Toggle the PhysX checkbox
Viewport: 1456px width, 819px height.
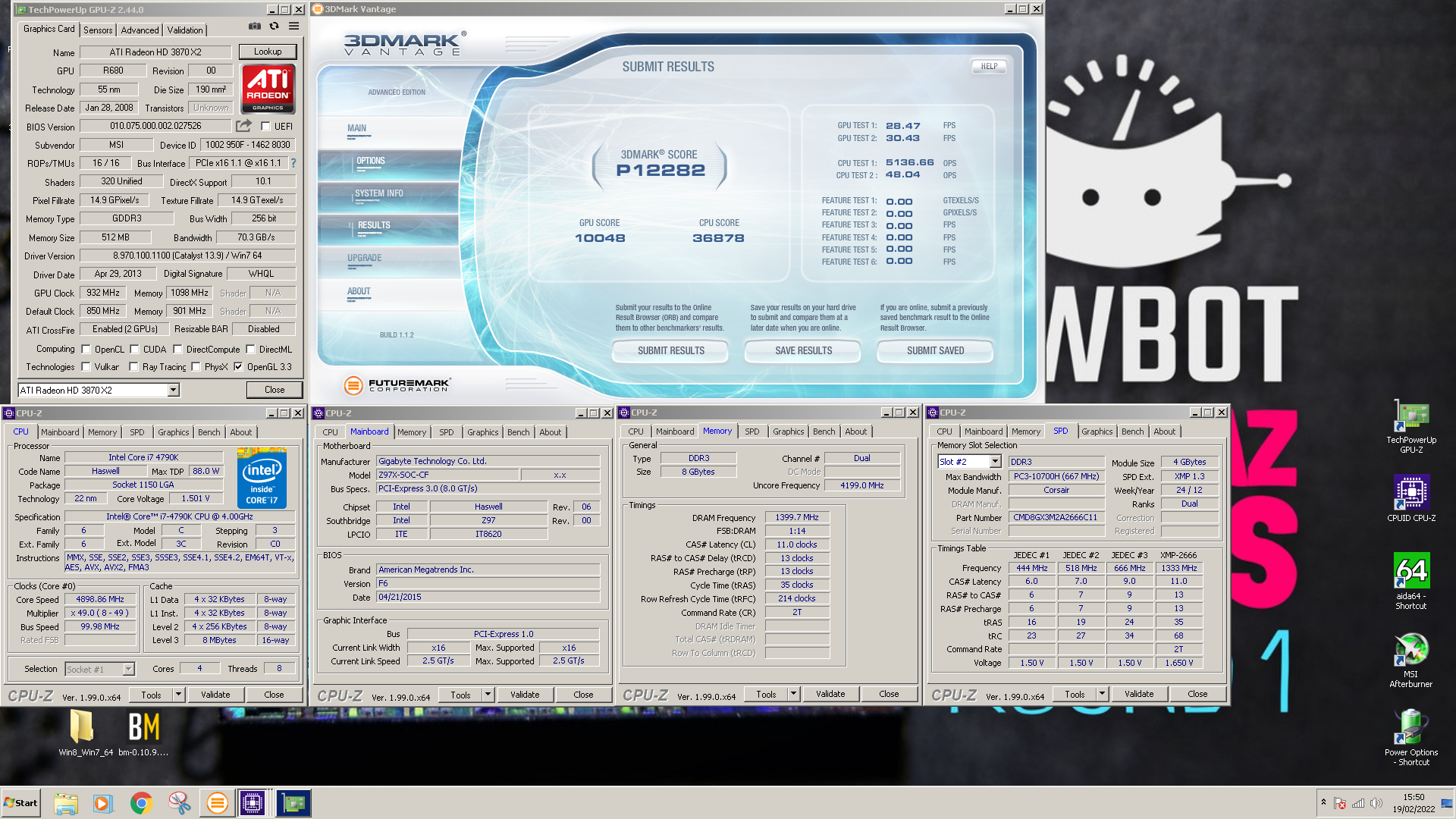point(196,367)
